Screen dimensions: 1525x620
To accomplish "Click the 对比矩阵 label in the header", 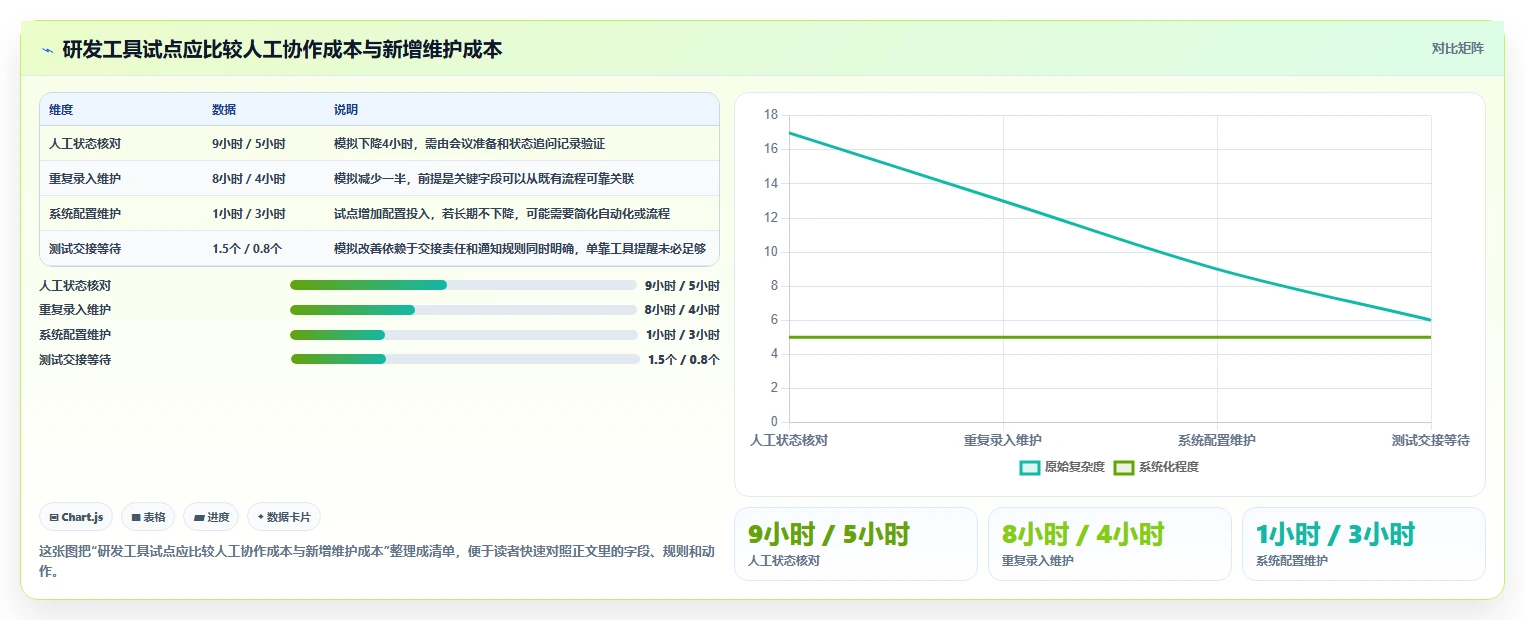I will (x=1457, y=48).
